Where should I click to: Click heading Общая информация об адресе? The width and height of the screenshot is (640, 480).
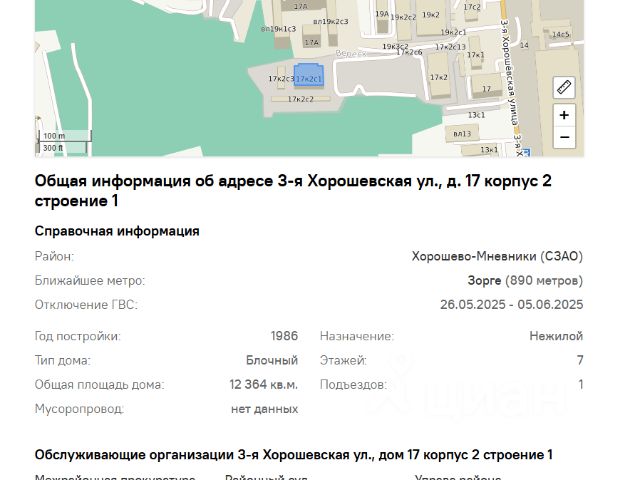[293, 191]
